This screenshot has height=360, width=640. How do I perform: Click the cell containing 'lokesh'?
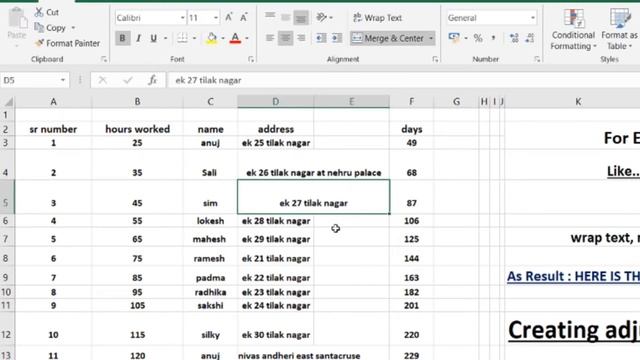pyautogui.click(x=210, y=221)
